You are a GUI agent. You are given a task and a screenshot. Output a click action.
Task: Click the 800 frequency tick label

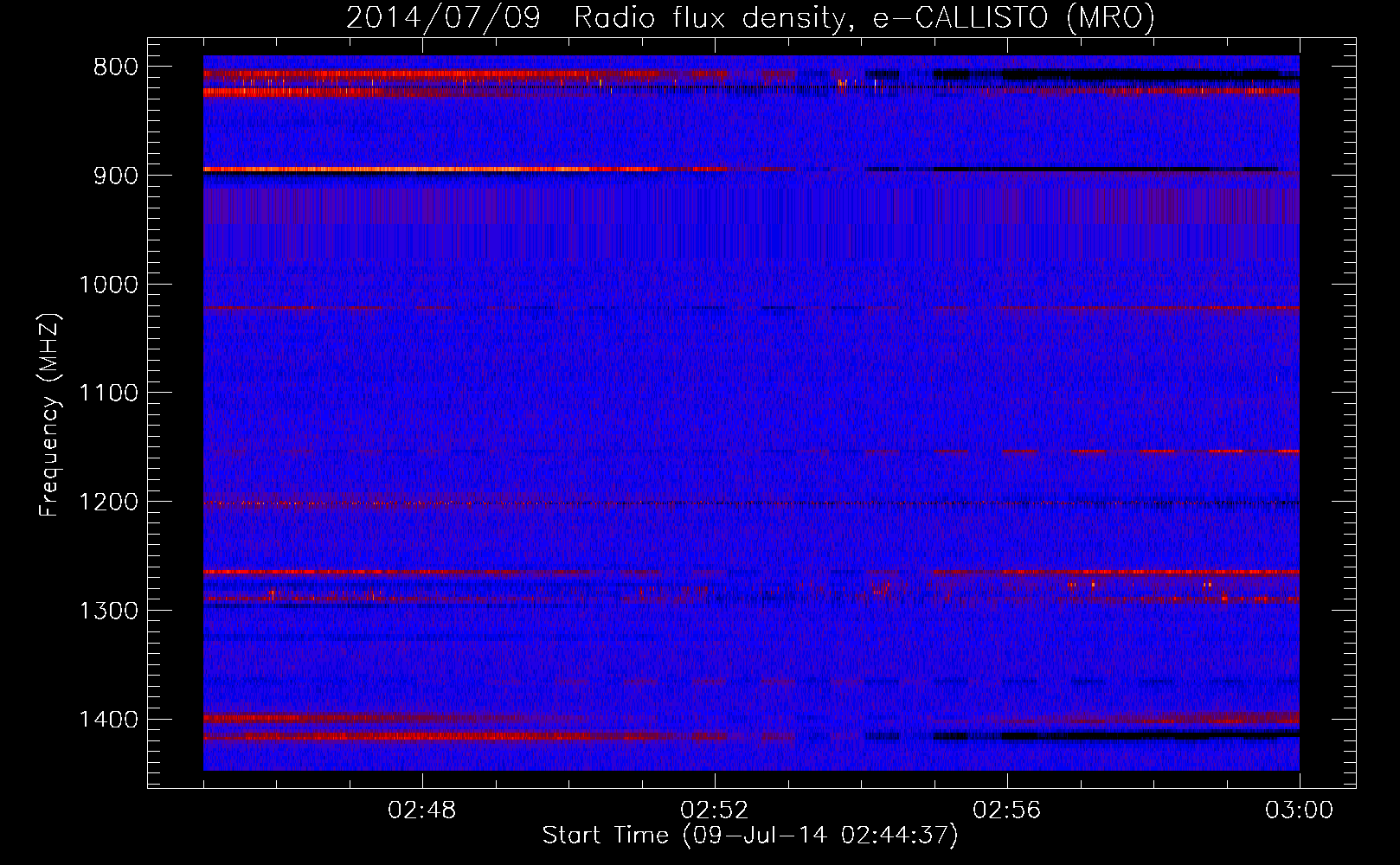[x=116, y=67]
